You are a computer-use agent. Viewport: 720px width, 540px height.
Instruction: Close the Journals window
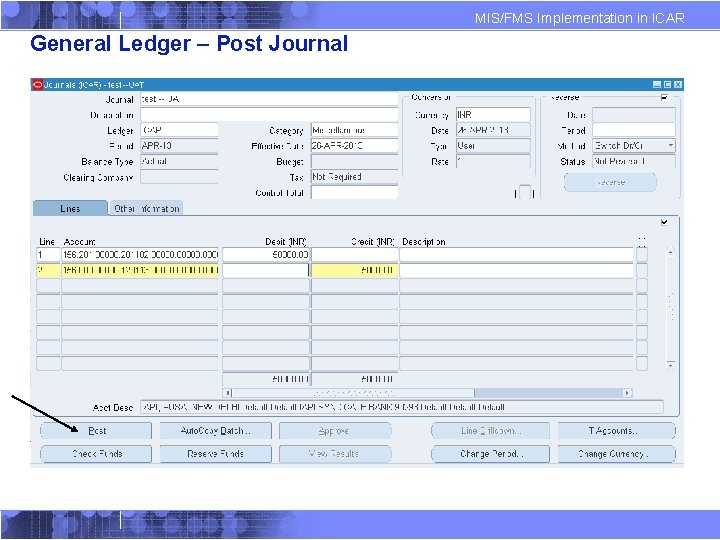[x=678, y=84]
